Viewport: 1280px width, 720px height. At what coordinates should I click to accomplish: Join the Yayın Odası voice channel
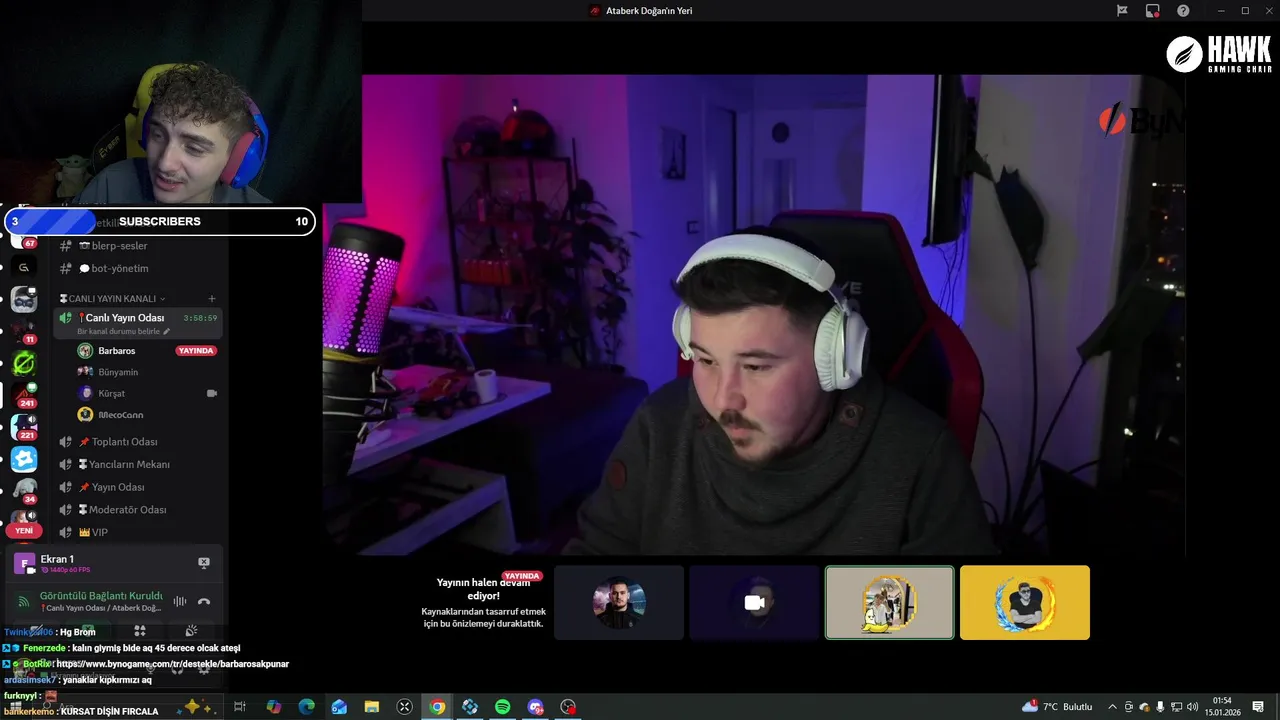click(138, 487)
